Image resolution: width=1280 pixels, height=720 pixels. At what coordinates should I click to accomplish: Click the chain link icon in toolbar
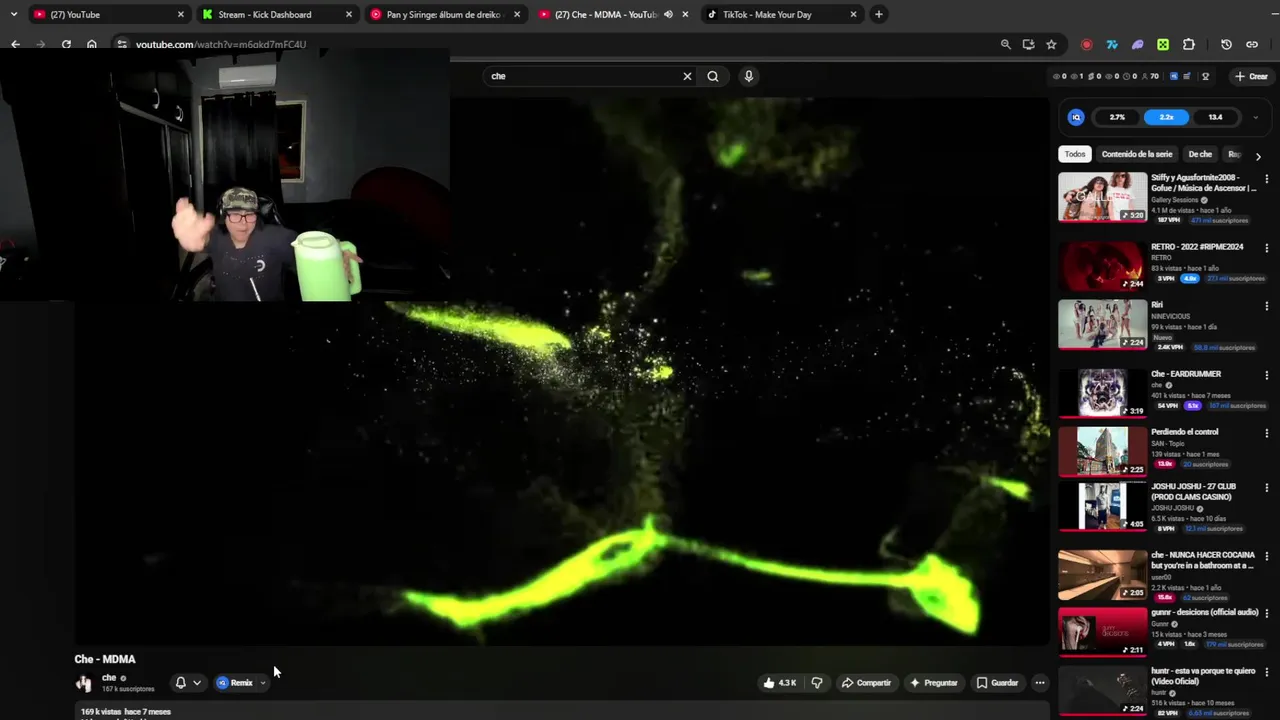tap(1251, 44)
